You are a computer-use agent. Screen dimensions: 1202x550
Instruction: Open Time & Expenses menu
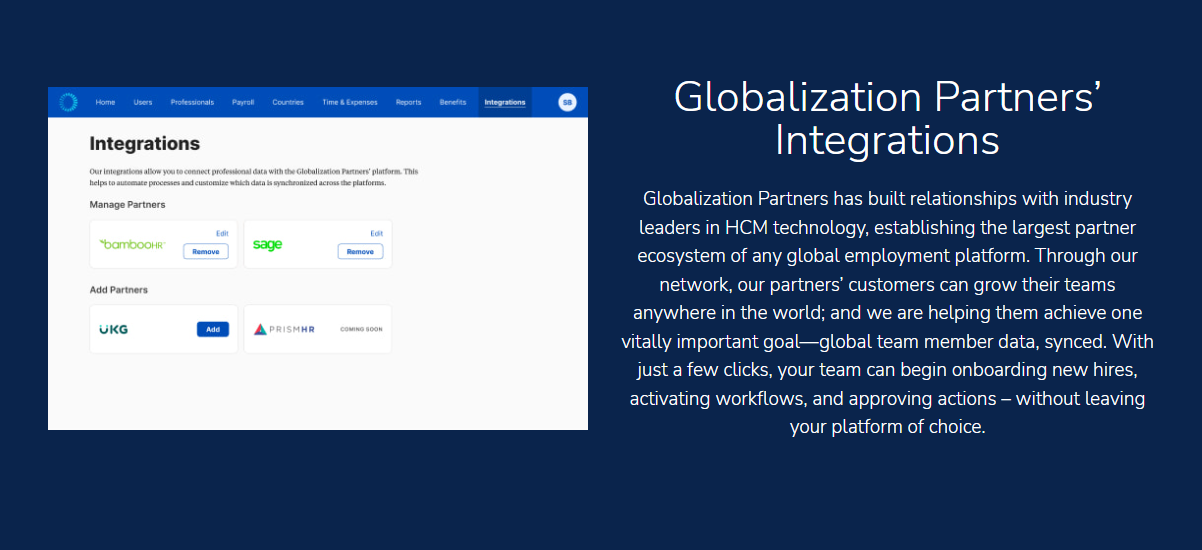pos(350,102)
